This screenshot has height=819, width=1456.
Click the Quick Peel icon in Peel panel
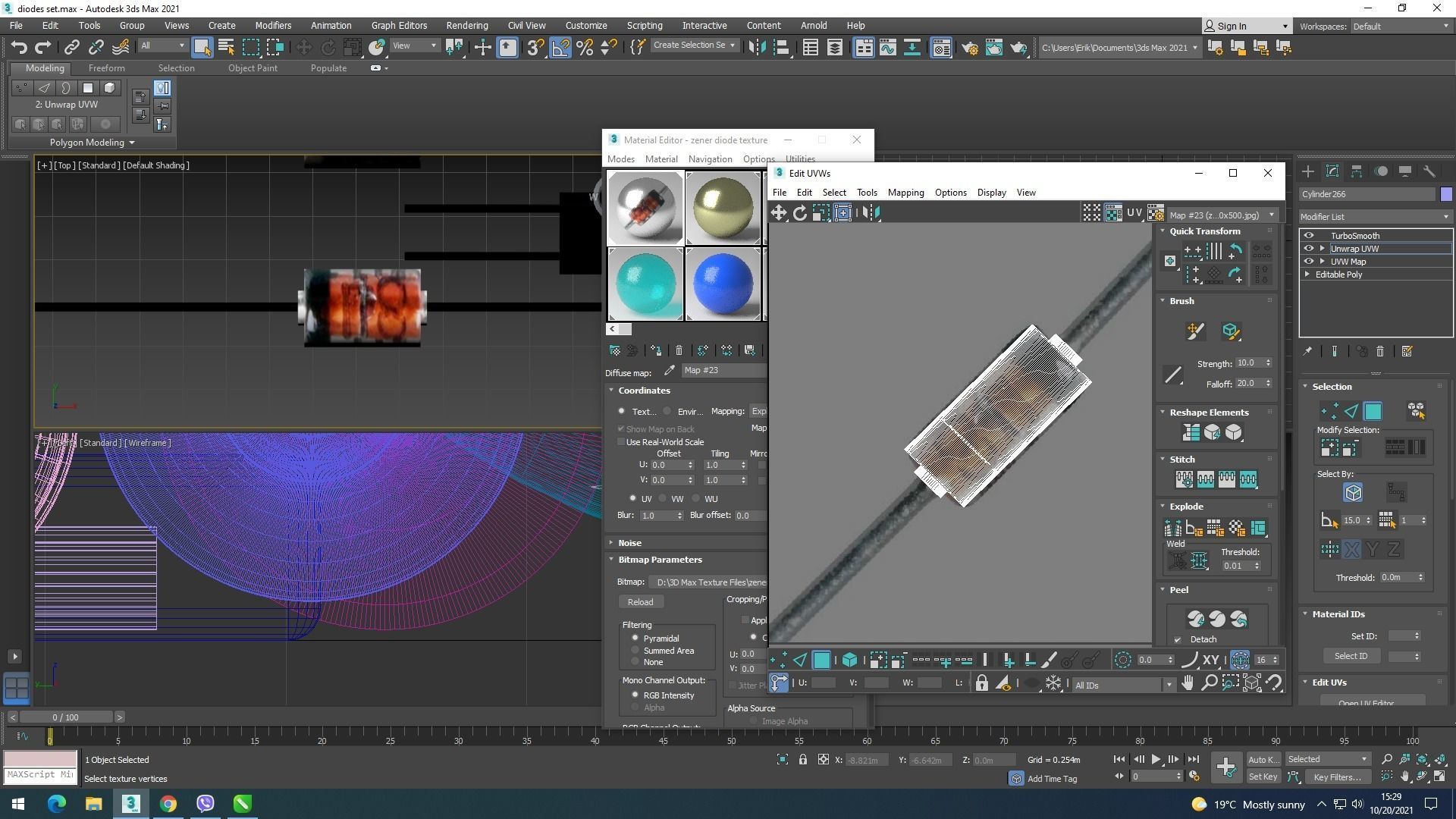pyautogui.click(x=1196, y=620)
